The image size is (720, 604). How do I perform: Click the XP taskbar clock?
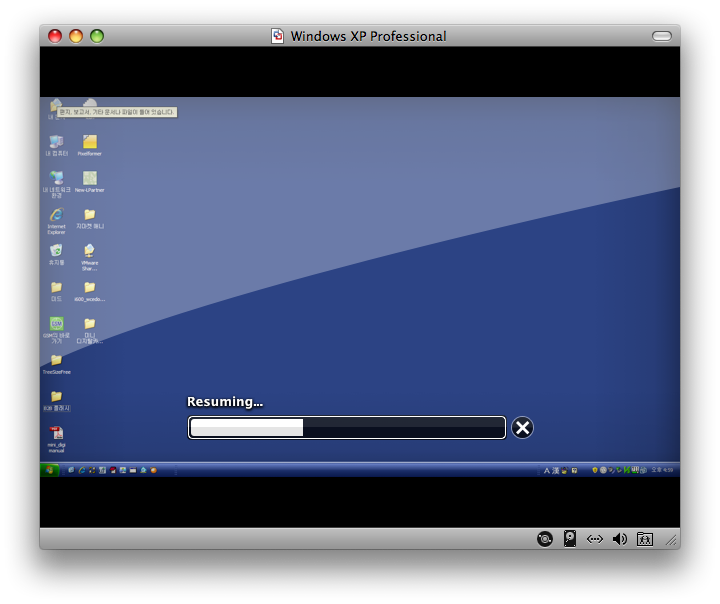click(x=662, y=470)
